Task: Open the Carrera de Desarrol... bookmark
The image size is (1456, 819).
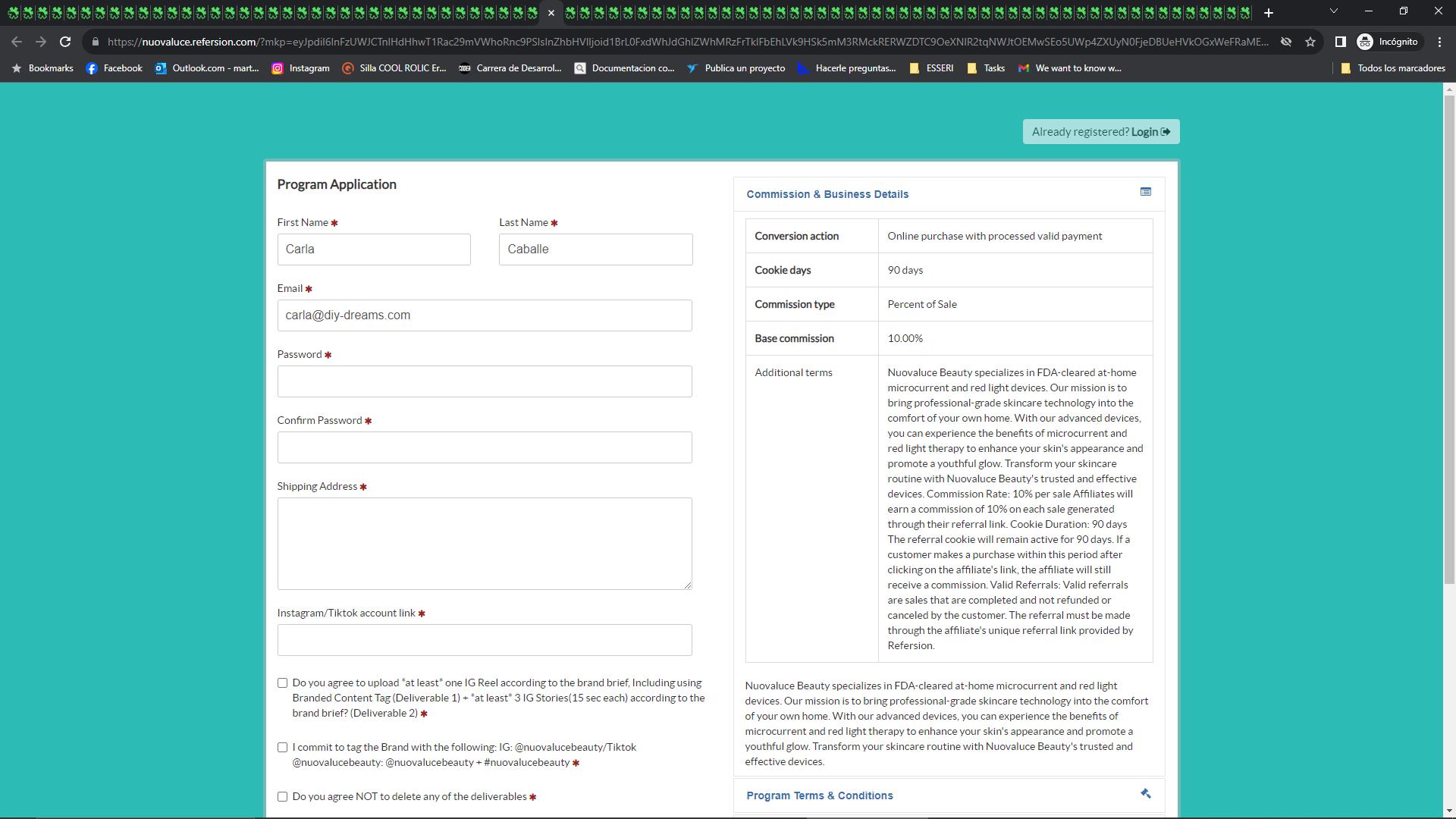Action: 510,68
